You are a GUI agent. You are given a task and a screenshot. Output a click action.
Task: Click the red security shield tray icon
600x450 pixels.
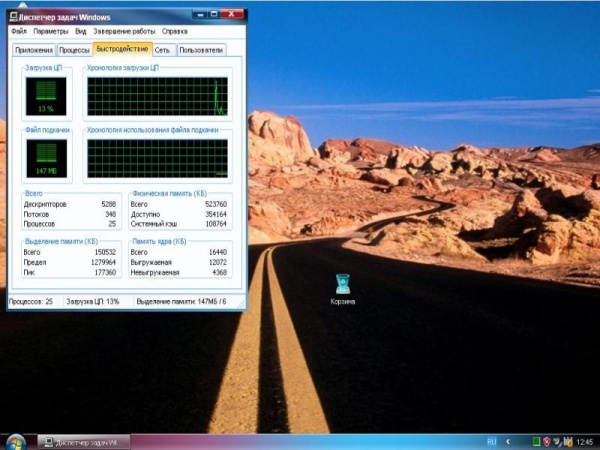point(547,441)
